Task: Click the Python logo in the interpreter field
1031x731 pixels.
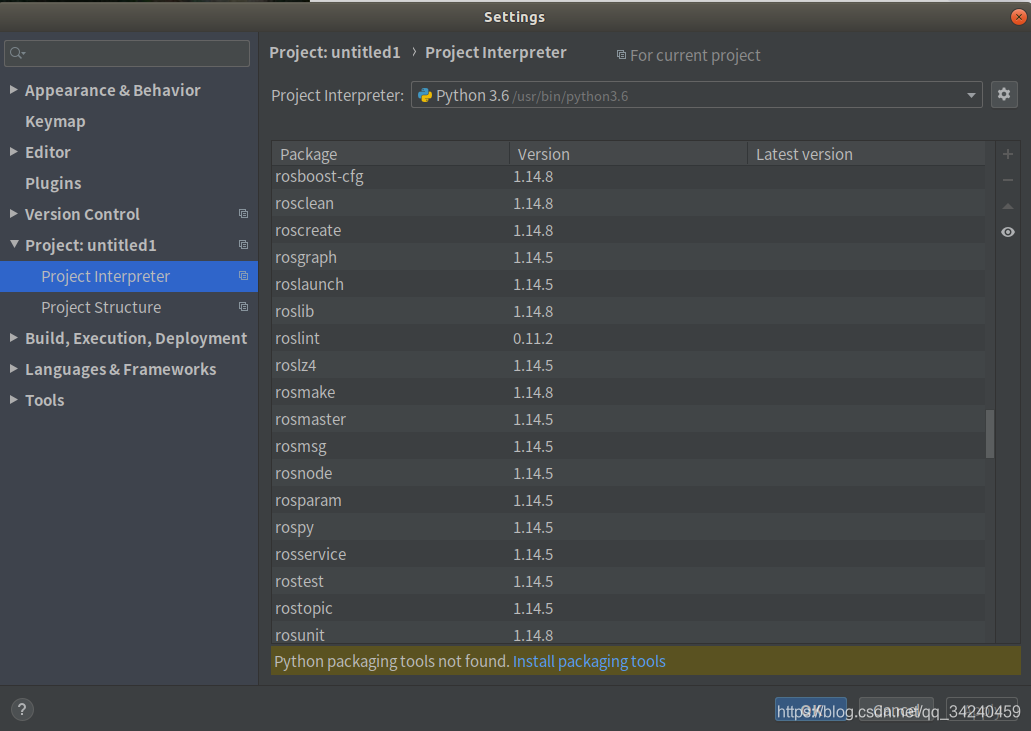Action: click(x=427, y=94)
